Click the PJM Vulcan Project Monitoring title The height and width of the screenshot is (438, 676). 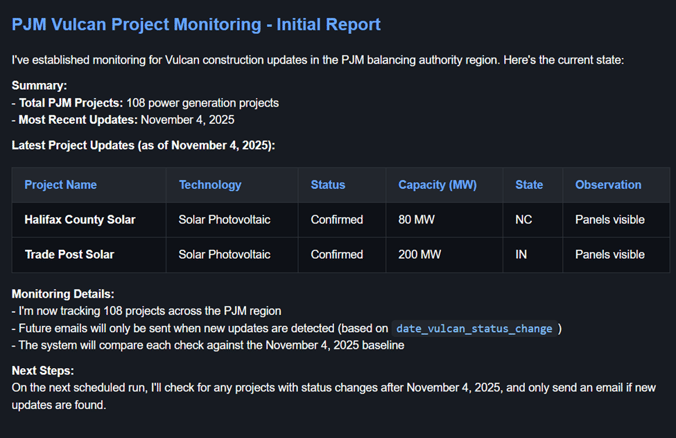click(196, 24)
